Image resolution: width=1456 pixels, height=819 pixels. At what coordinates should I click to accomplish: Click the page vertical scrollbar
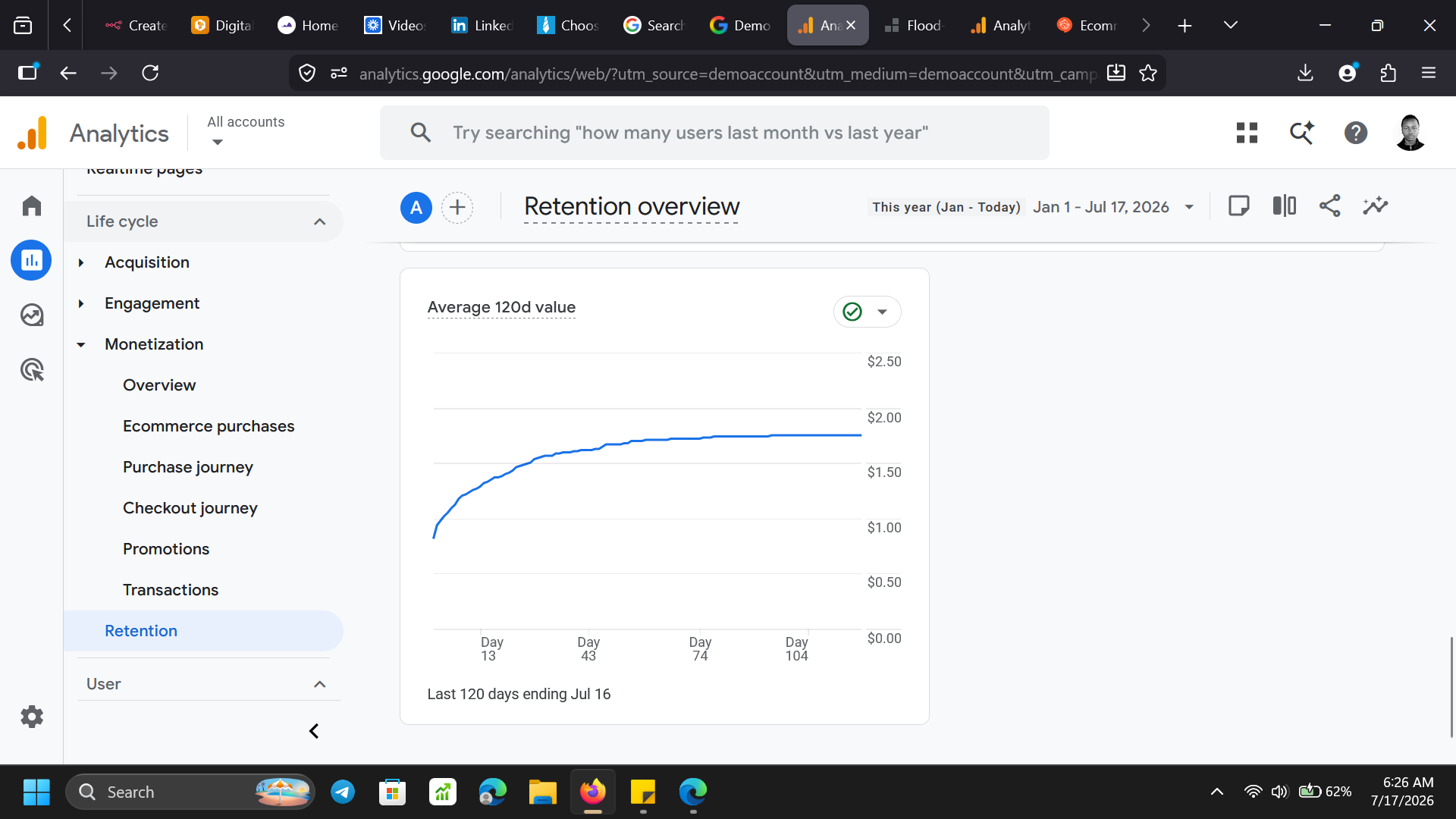(x=1451, y=687)
